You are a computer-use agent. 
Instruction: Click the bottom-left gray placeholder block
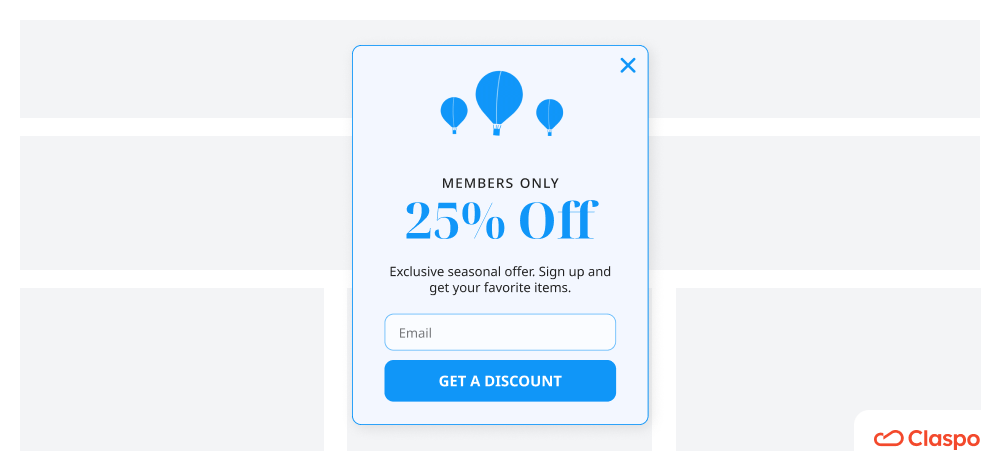[x=172, y=369]
